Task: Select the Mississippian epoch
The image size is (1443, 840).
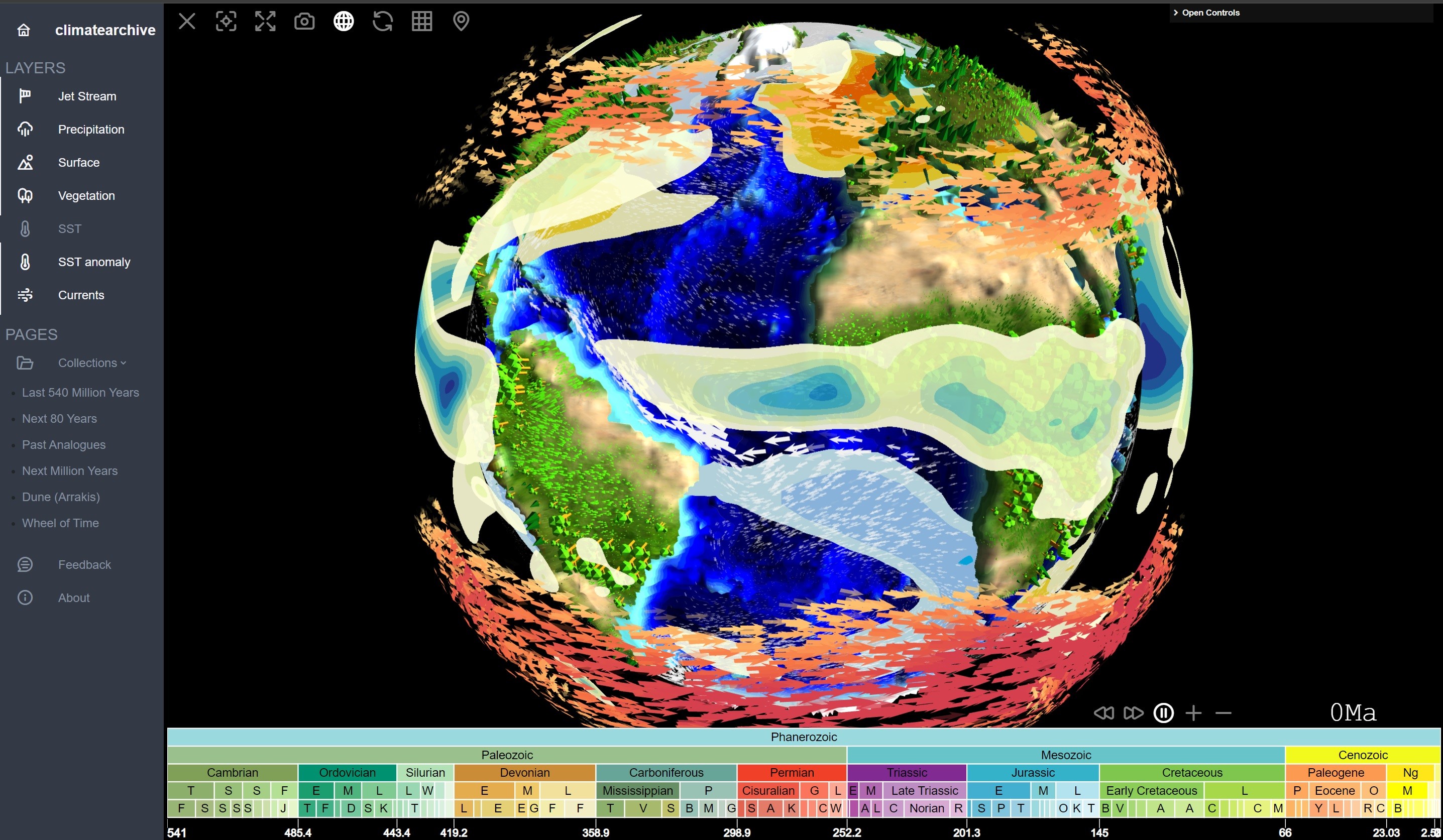Action: pyautogui.click(x=637, y=790)
